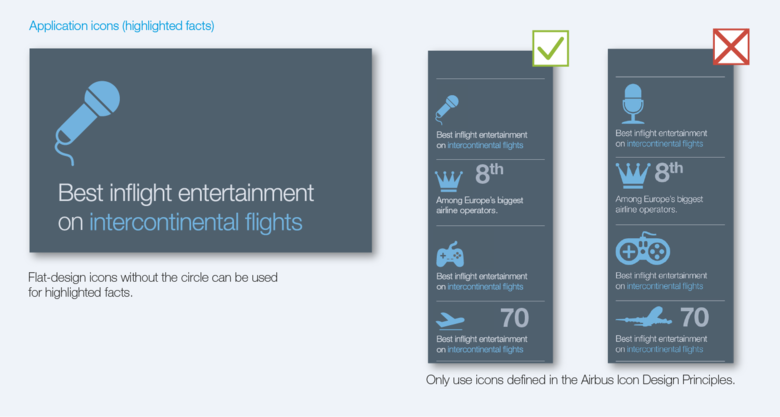Viewport: 780px width, 417px height.
Task: Click the crown icon in the correct example panel
Action: coord(451,181)
